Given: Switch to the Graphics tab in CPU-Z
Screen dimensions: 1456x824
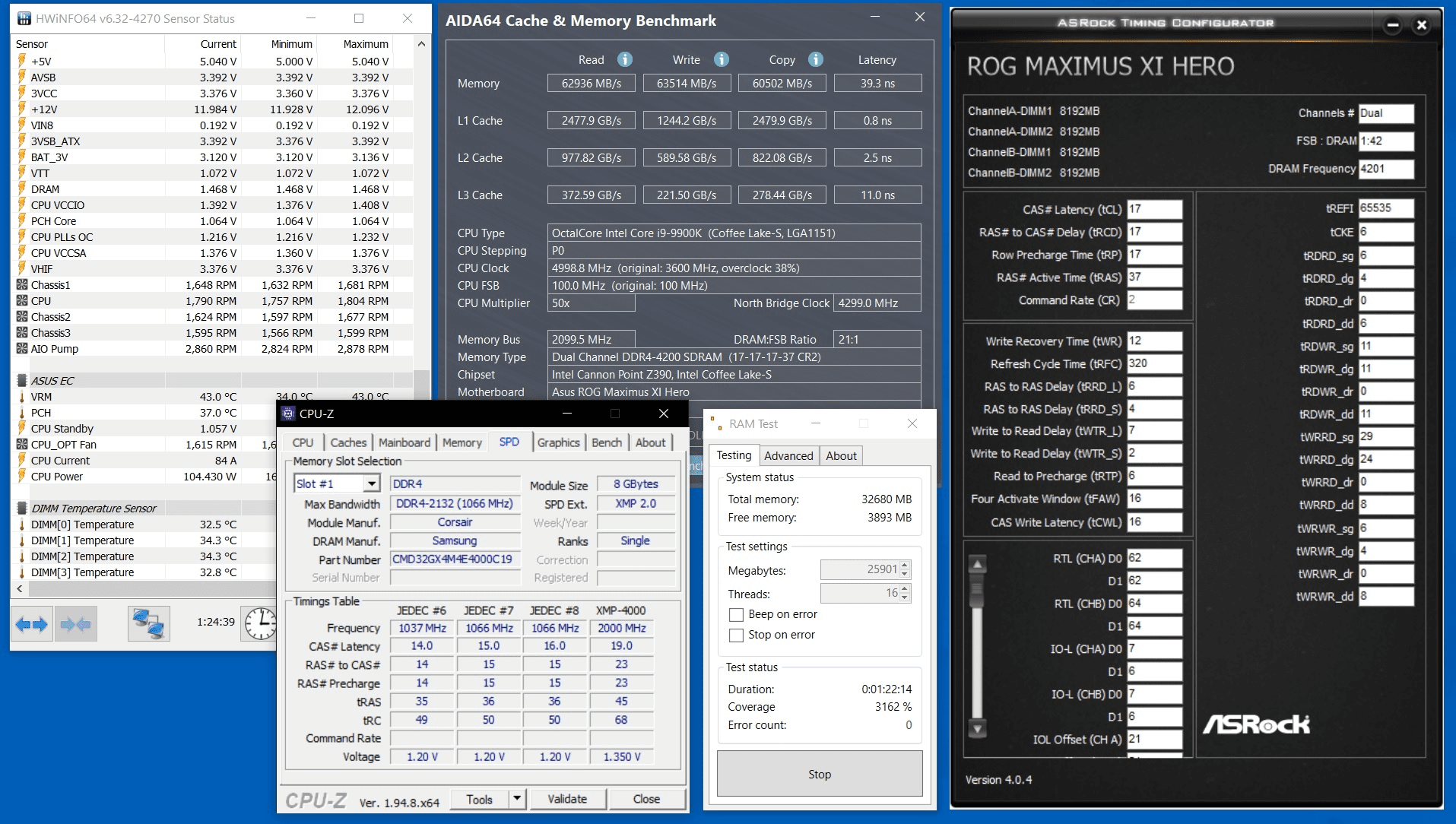Looking at the screenshot, I should pyautogui.click(x=558, y=442).
